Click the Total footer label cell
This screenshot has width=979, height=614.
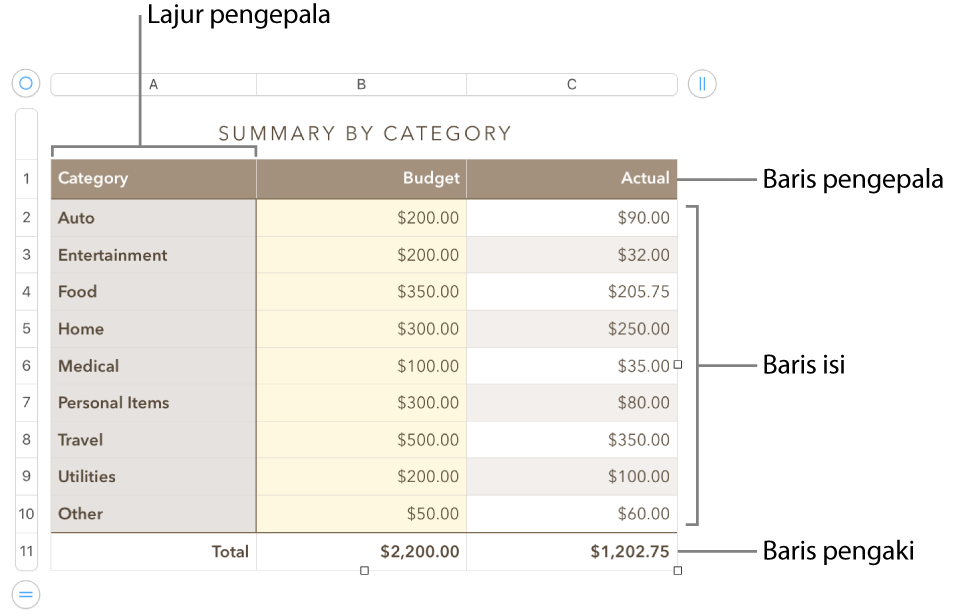click(229, 551)
